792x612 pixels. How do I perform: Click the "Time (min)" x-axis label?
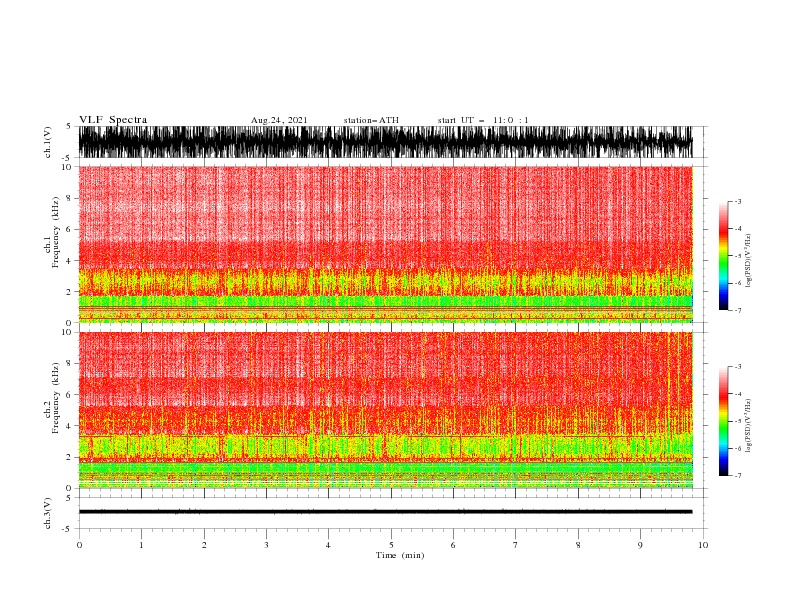click(400, 555)
